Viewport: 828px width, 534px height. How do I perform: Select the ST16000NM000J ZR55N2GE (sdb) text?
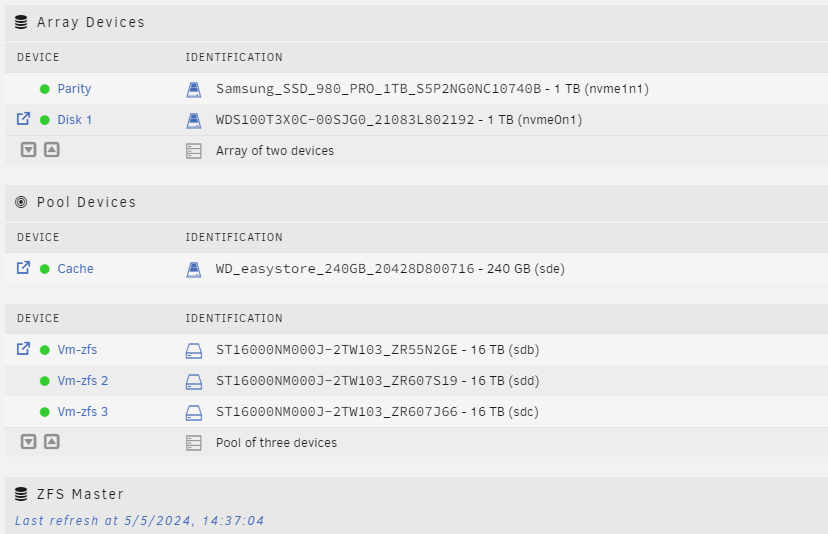coord(378,350)
